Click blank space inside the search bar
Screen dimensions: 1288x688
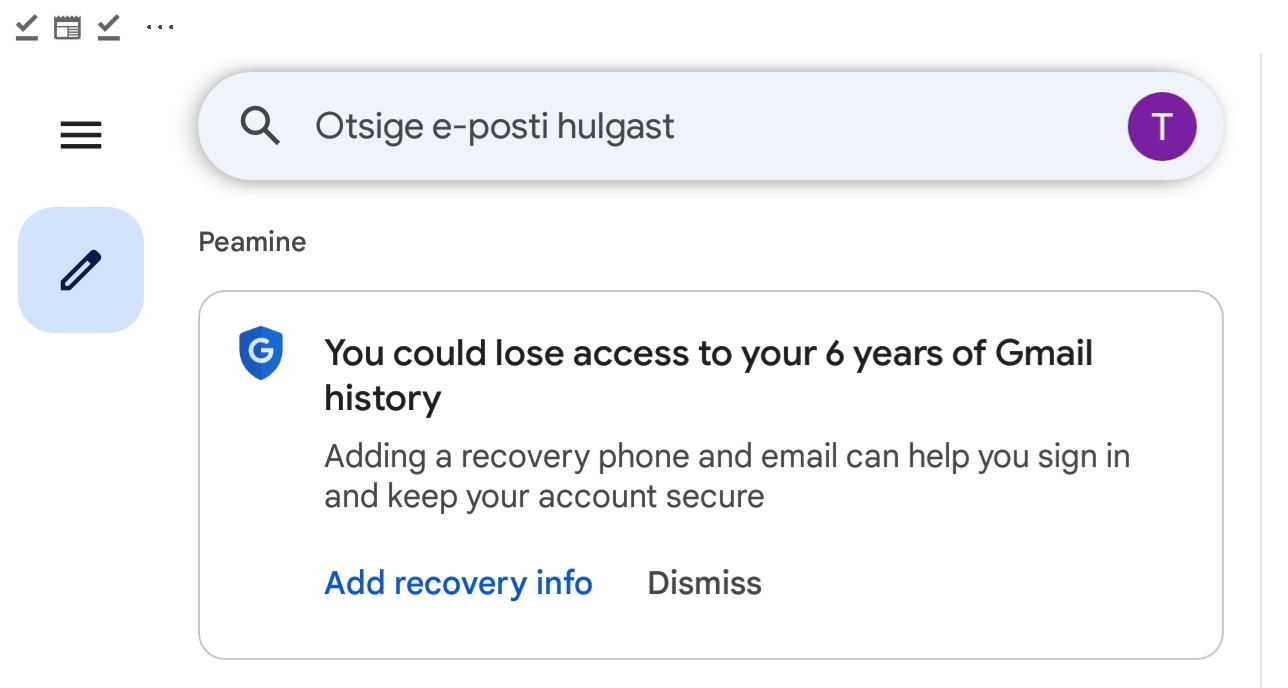(x=900, y=126)
